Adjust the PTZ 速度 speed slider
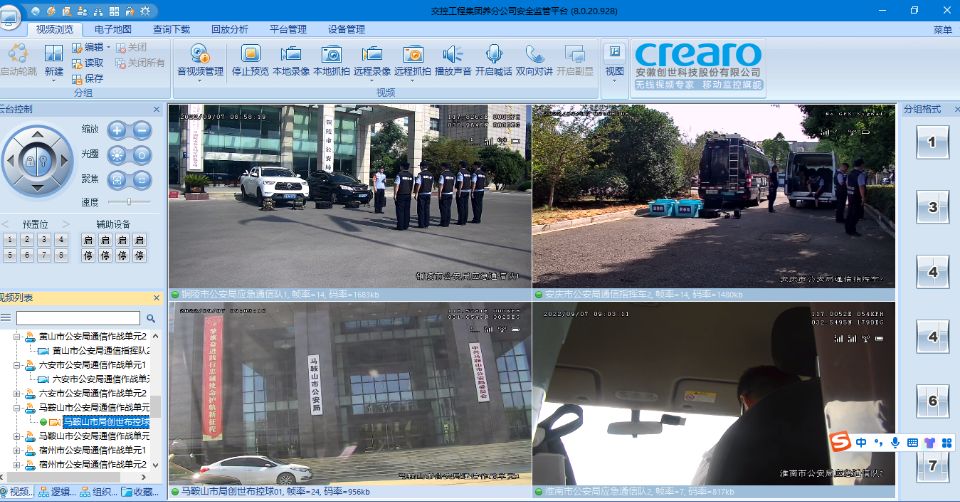The image size is (960, 502). [x=127, y=202]
